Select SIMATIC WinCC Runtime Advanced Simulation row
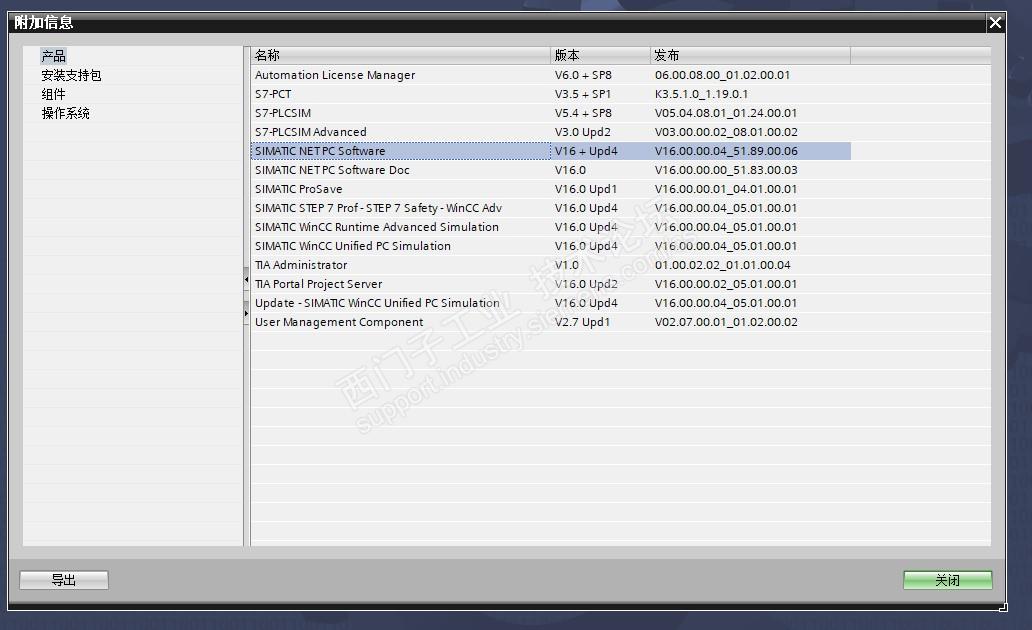The width and height of the screenshot is (1032, 630). [551, 227]
